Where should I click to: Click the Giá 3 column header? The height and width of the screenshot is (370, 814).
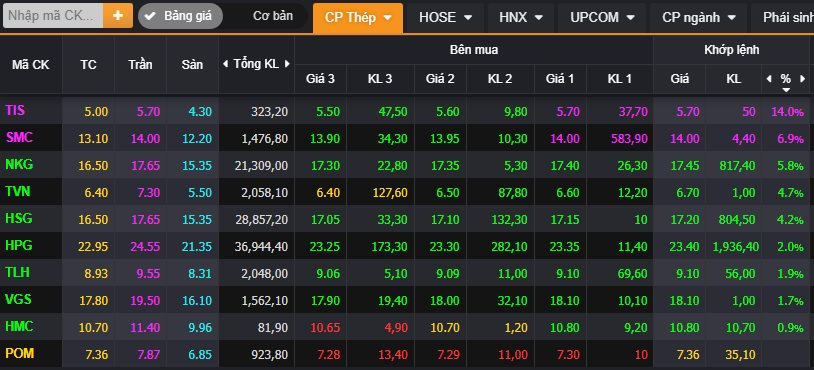[x=320, y=79]
